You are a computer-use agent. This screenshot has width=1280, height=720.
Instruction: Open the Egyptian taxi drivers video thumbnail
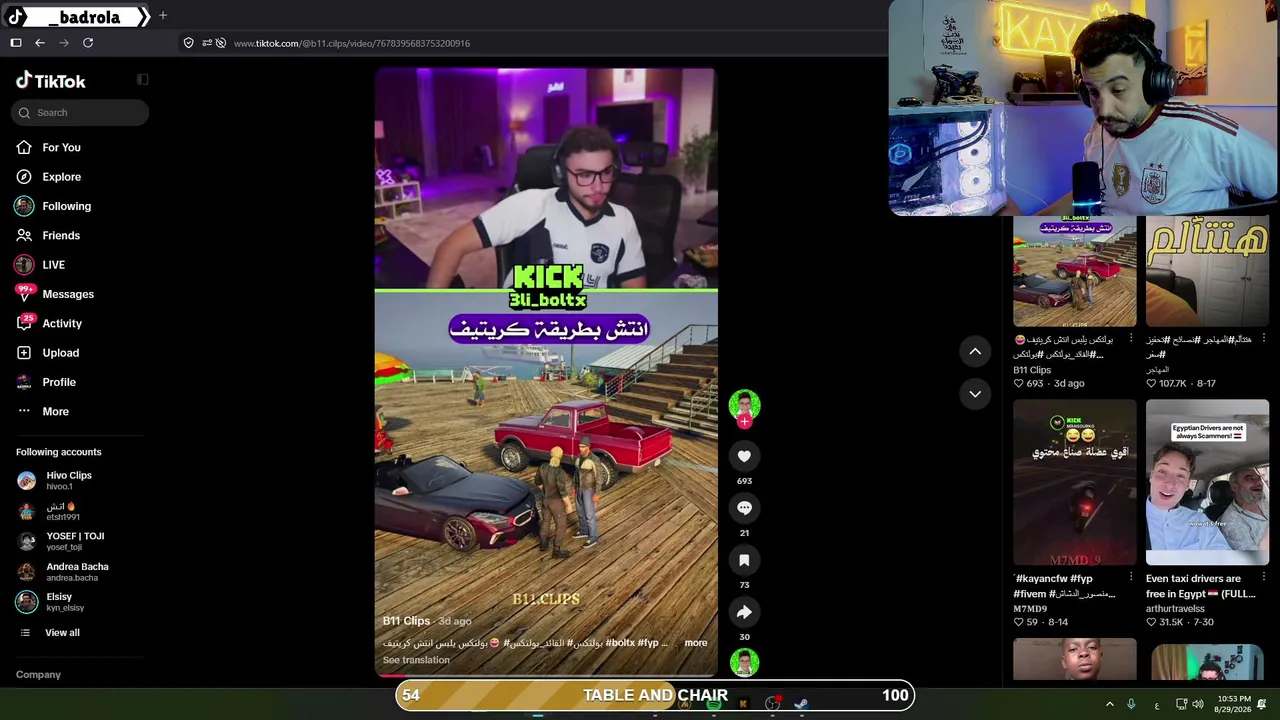pos(1208,482)
